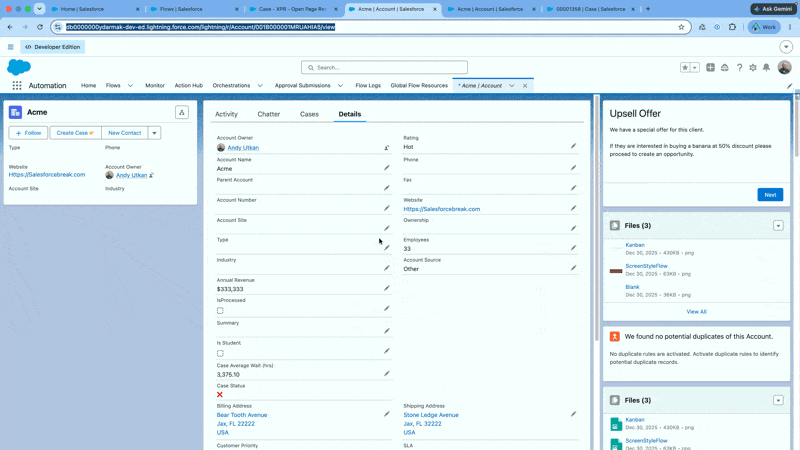Switch to the Activity tab

pyautogui.click(x=226, y=114)
